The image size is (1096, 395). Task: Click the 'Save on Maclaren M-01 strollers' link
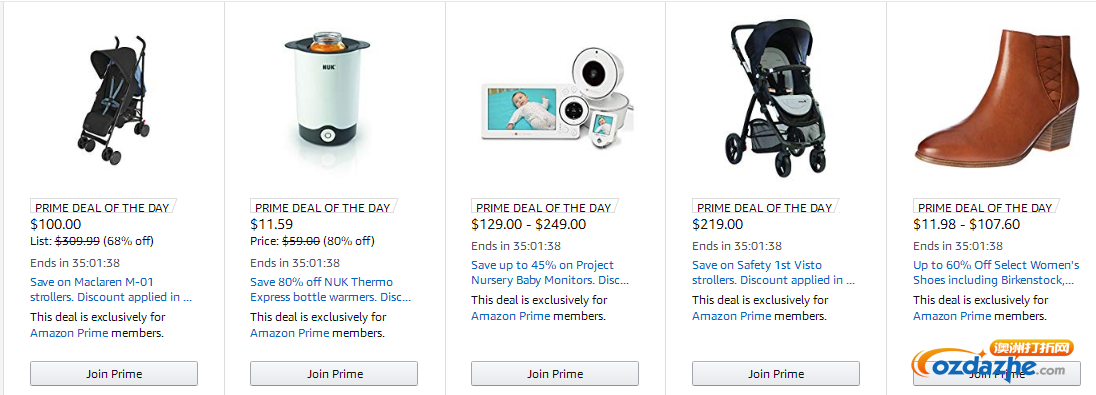(110, 289)
